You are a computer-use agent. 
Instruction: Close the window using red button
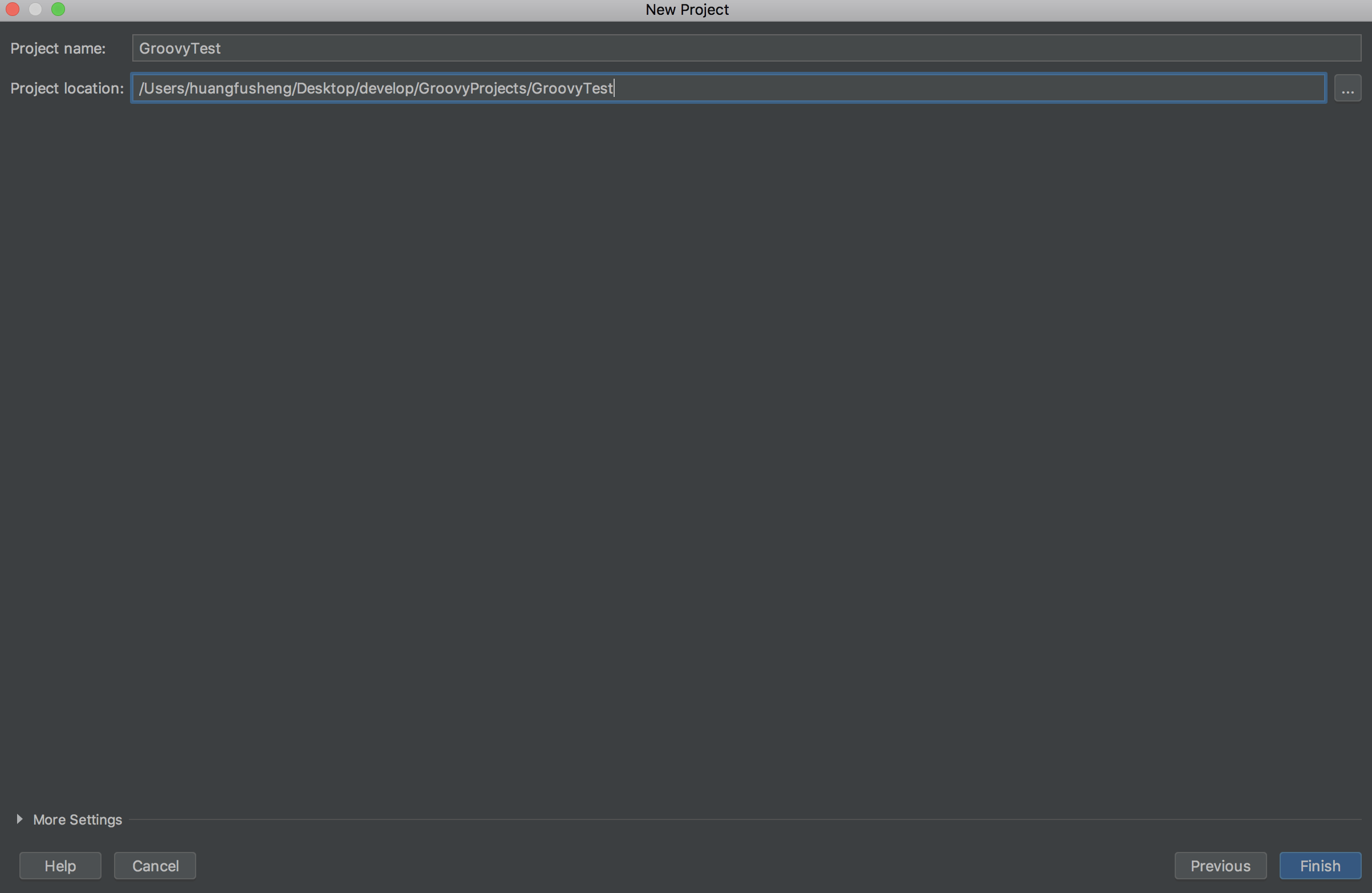click(x=13, y=9)
